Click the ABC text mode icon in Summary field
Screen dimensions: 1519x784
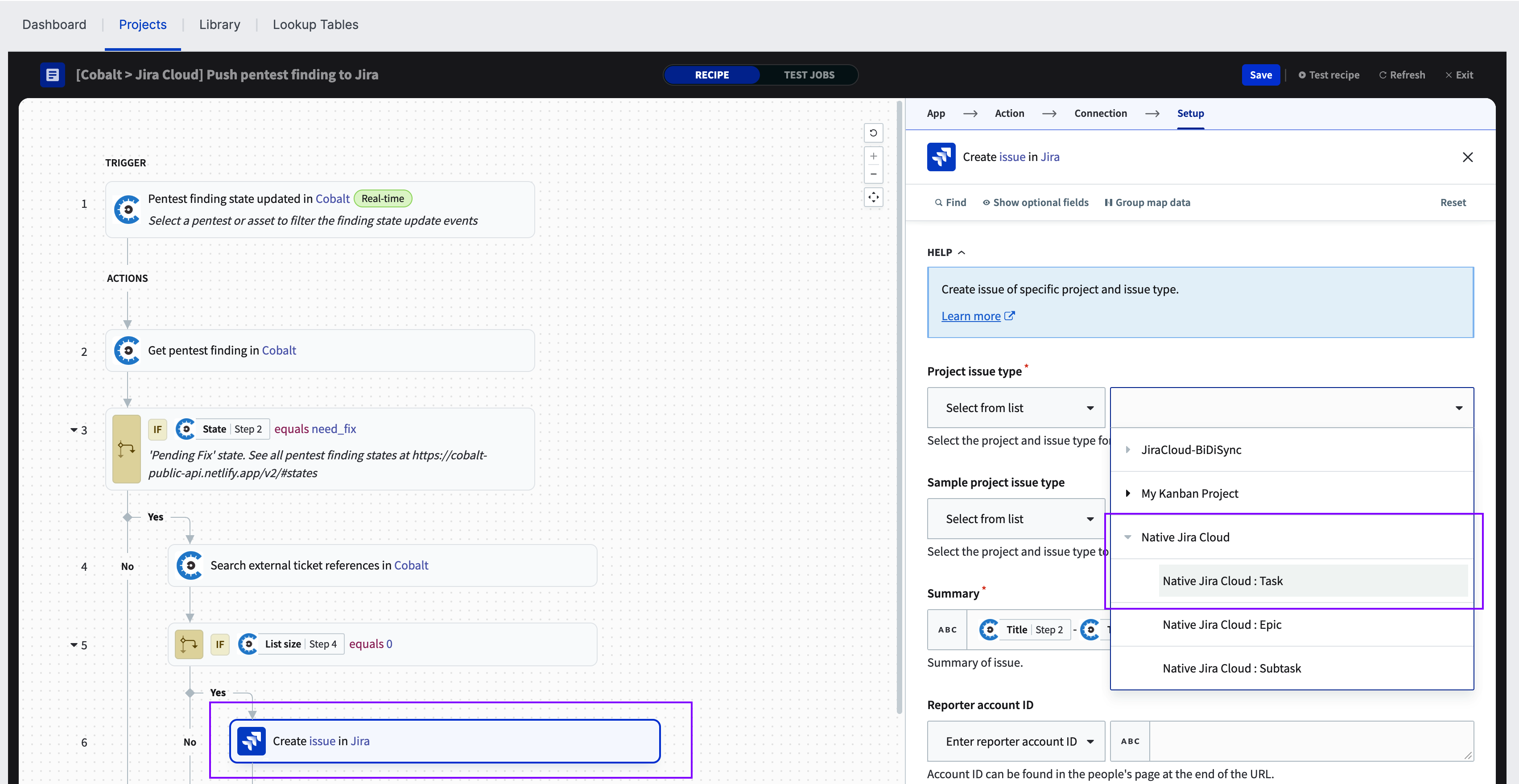[947, 630]
